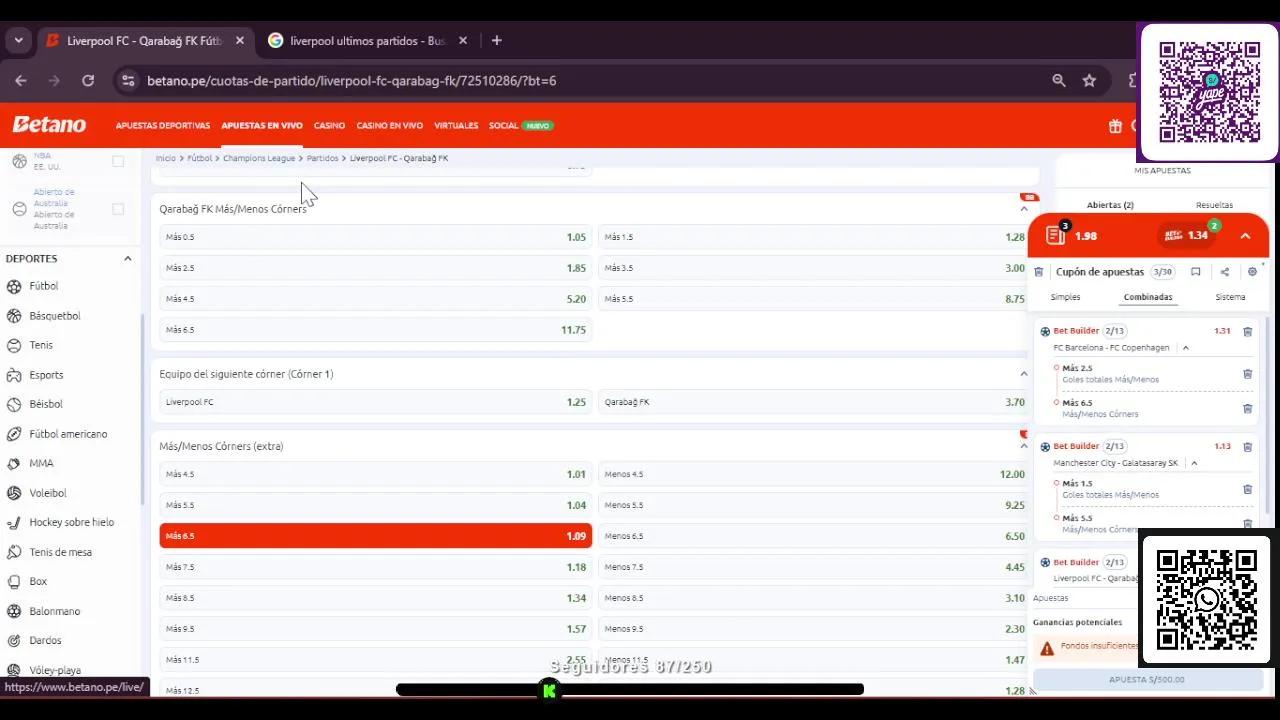The width and height of the screenshot is (1280, 720).
Task: Show Resueltas bets tab
Action: coord(1214,205)
